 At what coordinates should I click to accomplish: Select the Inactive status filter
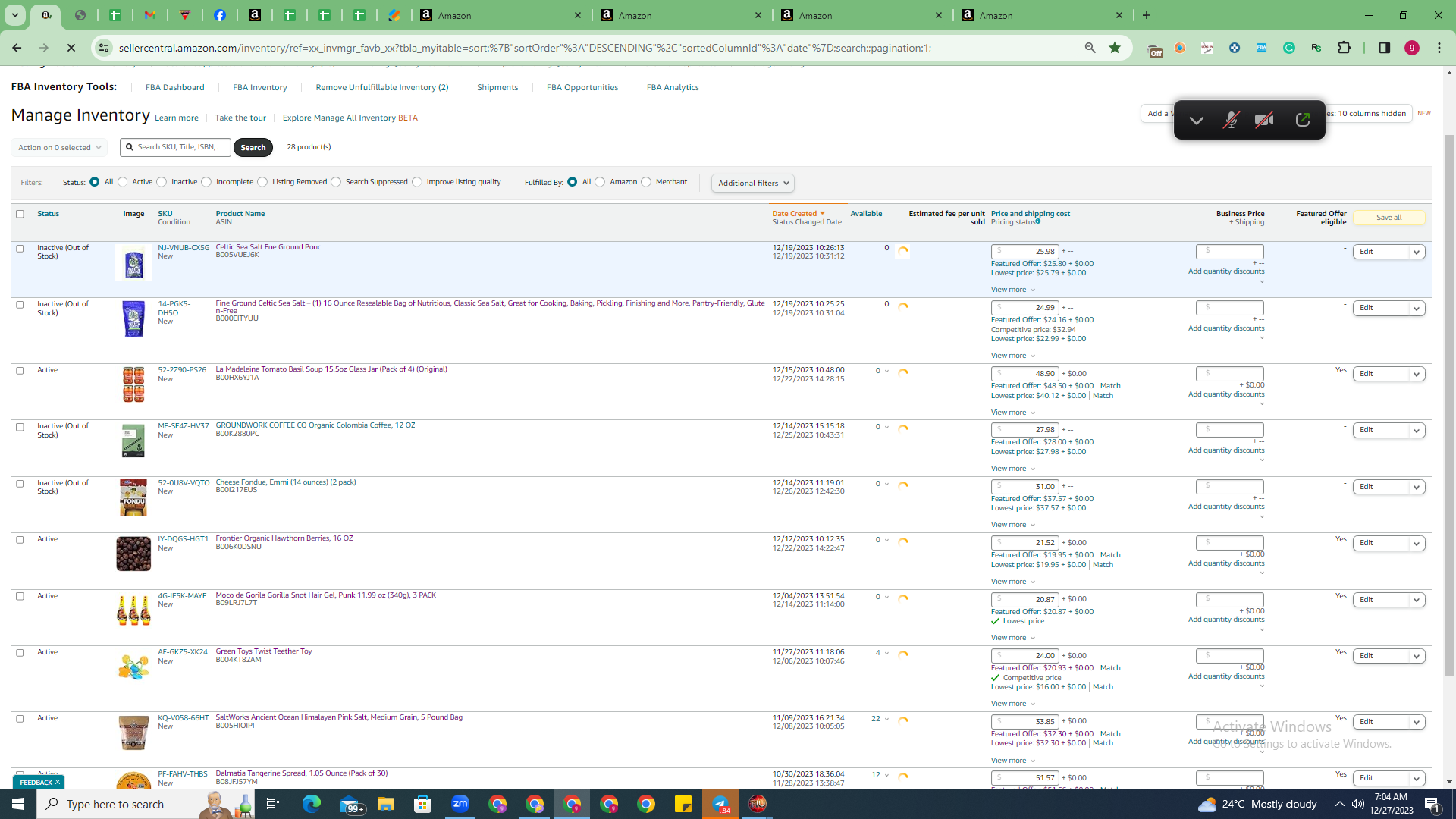tap(162, 182)
